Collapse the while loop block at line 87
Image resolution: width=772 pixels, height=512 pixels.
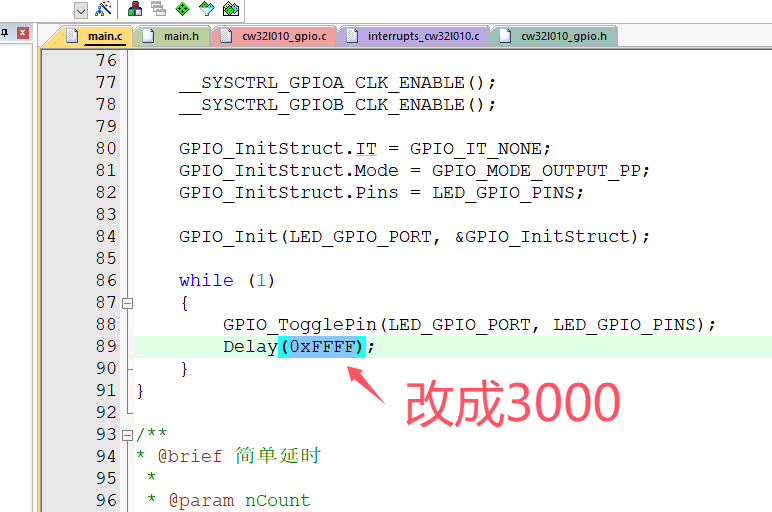pyautogui.click(x=127, y=302)
